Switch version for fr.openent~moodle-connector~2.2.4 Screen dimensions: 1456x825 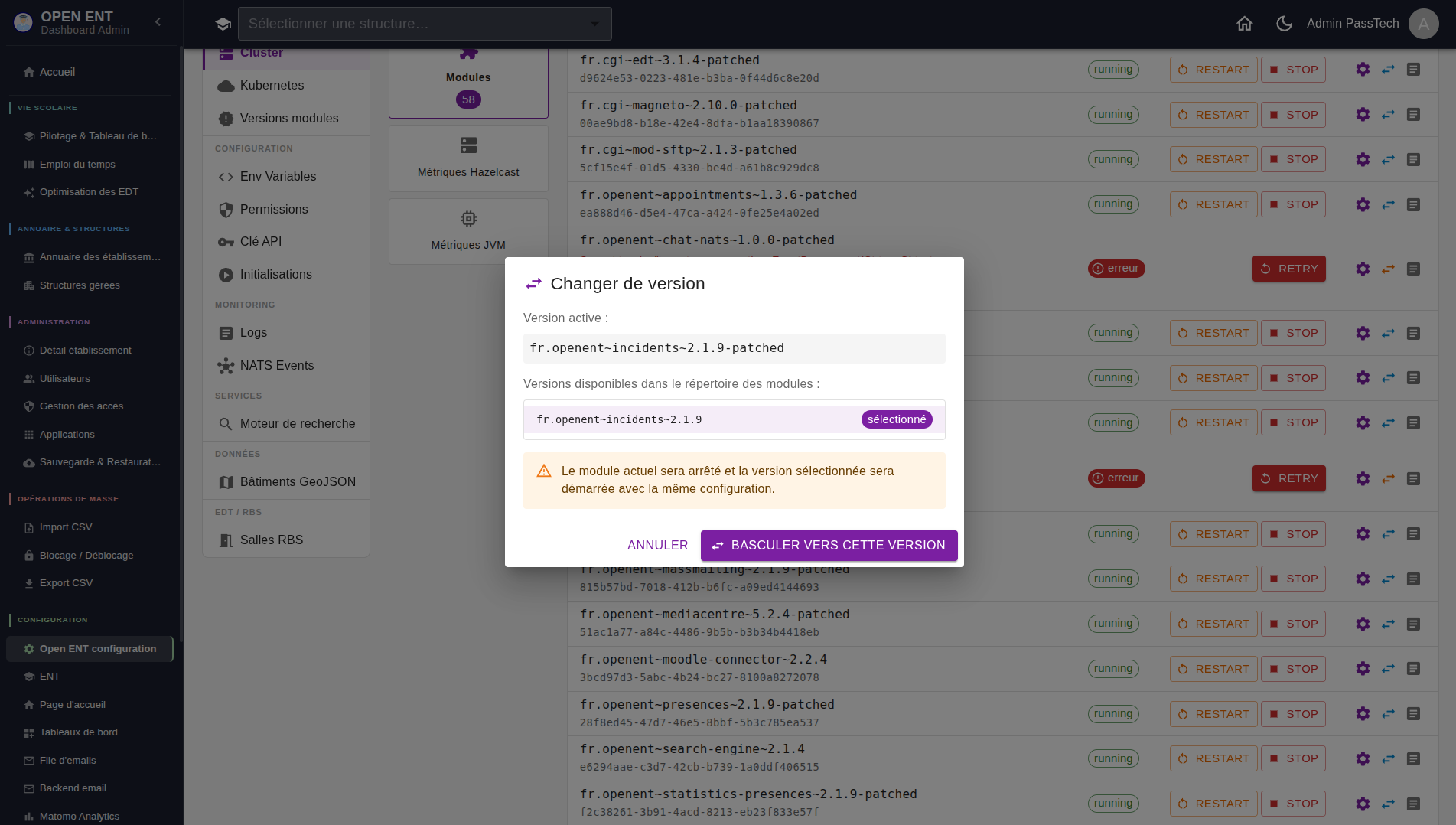[x=1388, y=669]
